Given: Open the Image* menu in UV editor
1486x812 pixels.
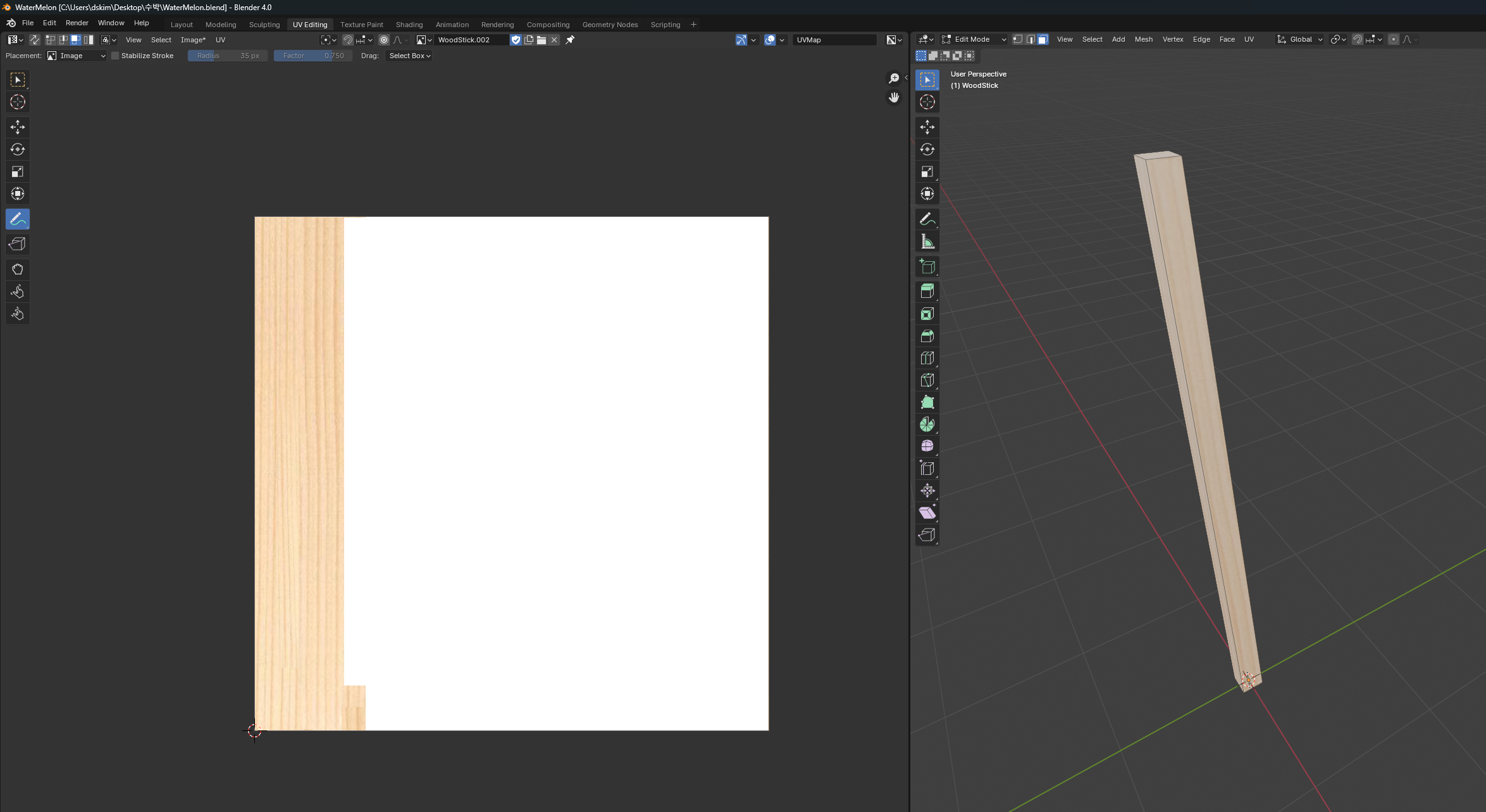Looking at the screenshot, I should pyautogui.click(x=193, y=40).
